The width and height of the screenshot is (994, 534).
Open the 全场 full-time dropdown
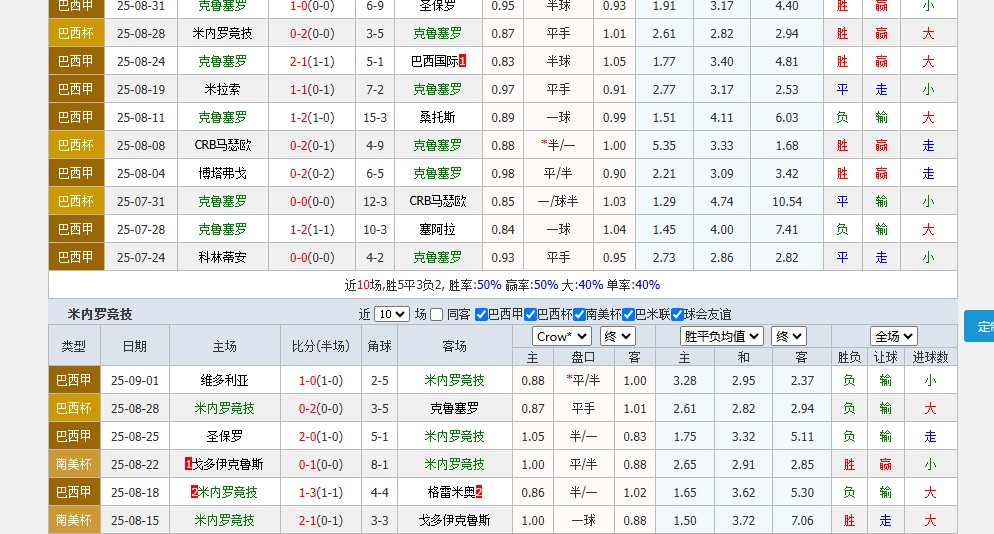893,336
